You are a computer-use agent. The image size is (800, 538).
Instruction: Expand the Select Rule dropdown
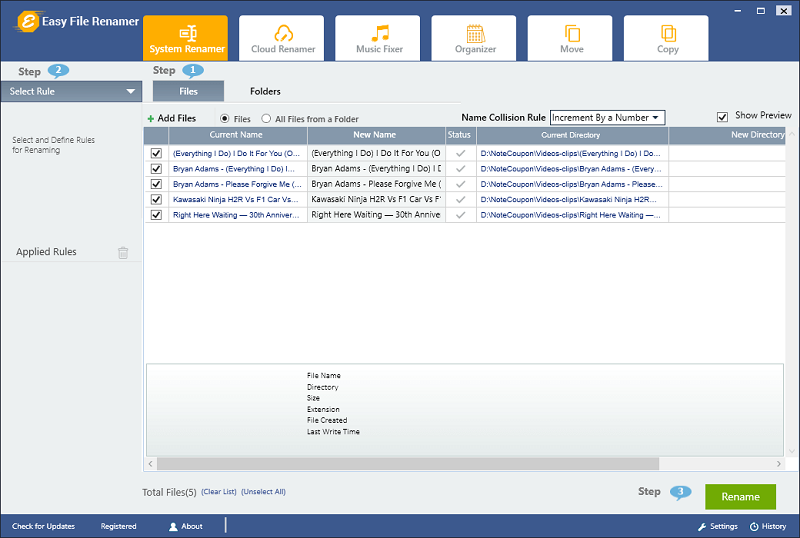coord(71,91)
